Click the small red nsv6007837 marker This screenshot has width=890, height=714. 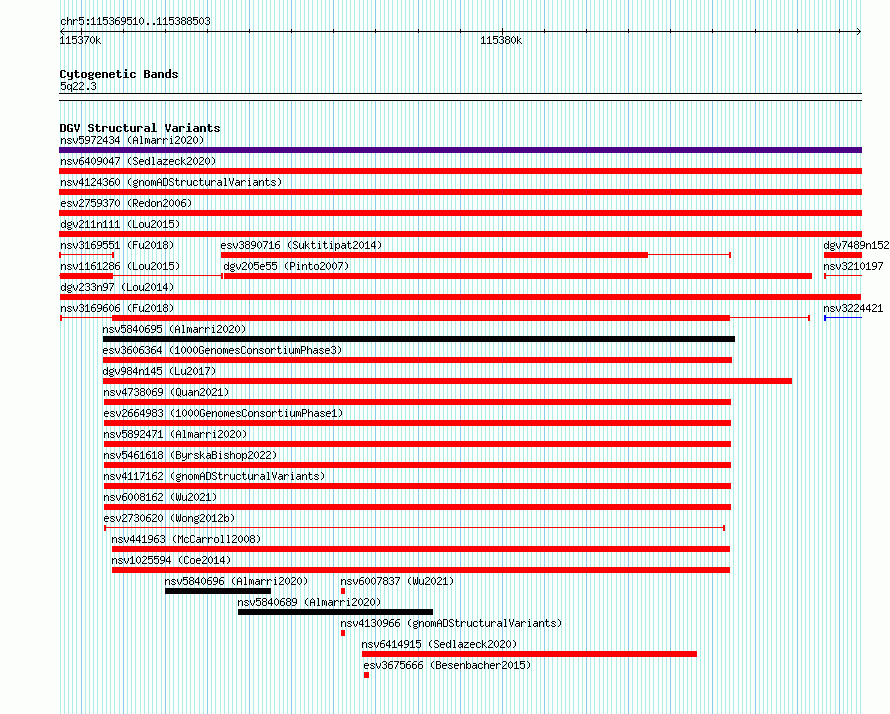point(343,591)
